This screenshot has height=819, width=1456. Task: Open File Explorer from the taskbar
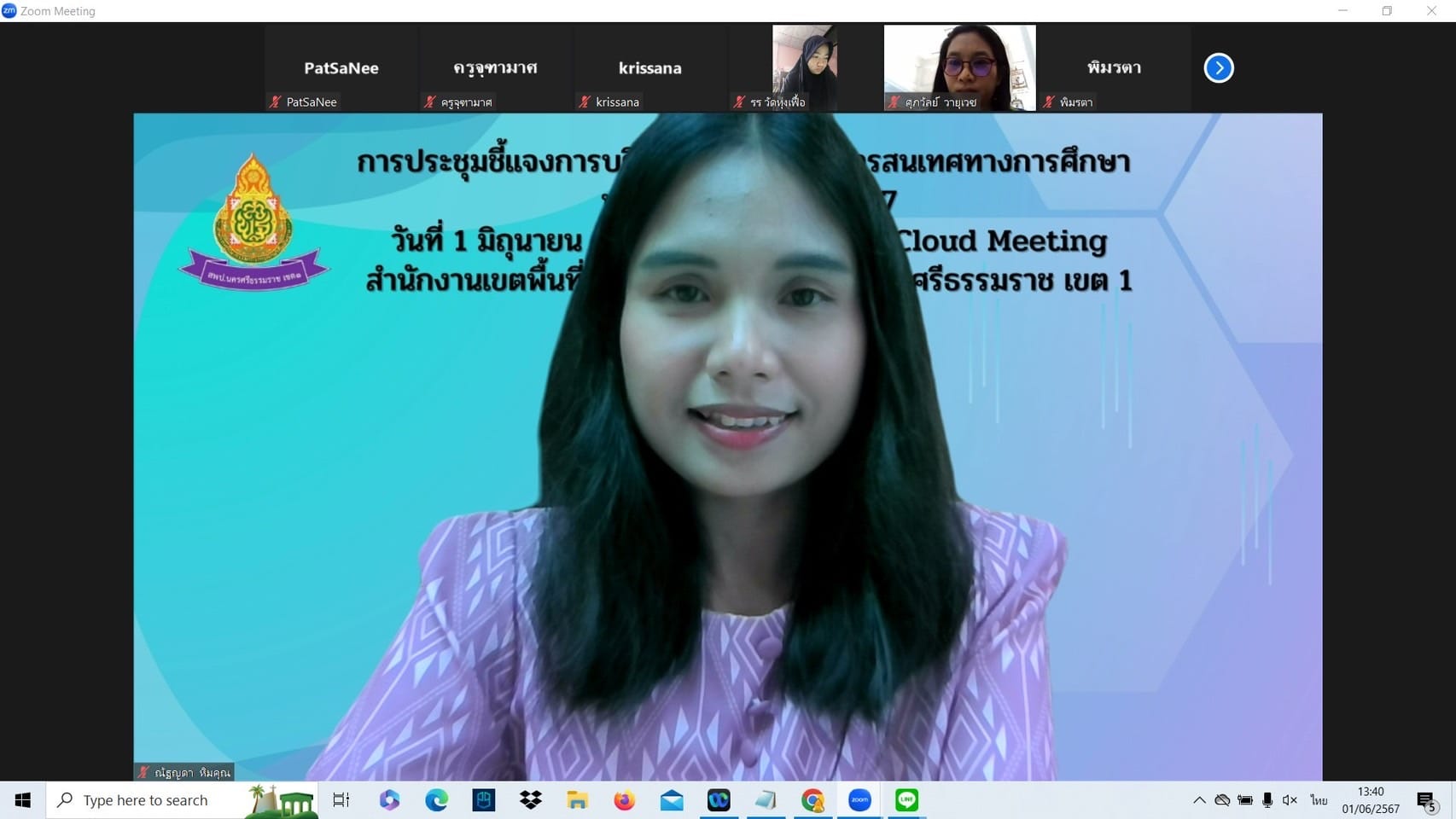pyautogui.click(x=578, y=800)
